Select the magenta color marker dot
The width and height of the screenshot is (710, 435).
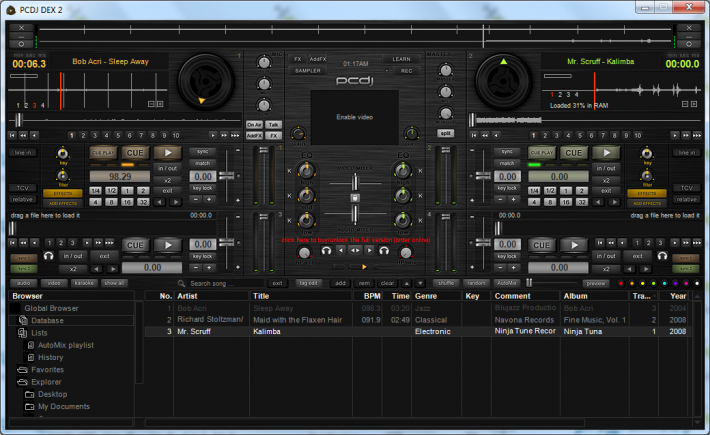(686, 283)
